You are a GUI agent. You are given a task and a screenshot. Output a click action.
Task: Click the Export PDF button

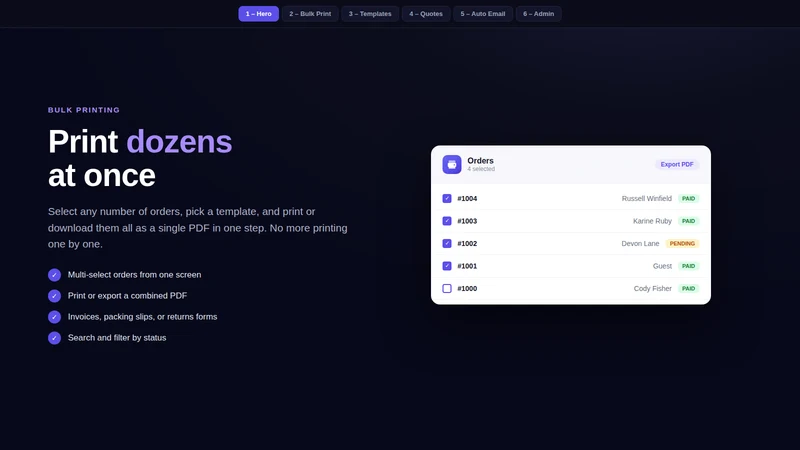(x=677, y=164)
